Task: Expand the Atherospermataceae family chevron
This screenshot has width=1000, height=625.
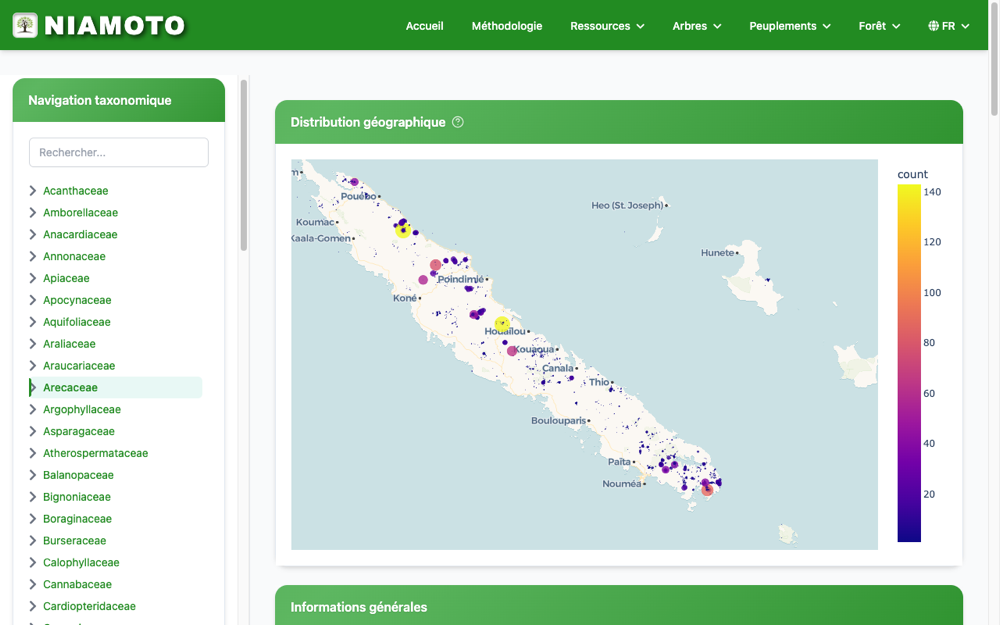Action: pos(33,453)
